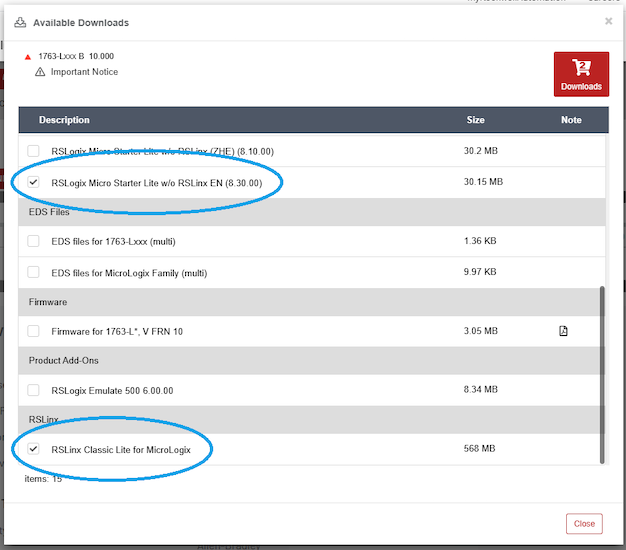
Task: Click the 'RSLinx Classic Lite for MicroLogix' label
Action: pyautogui.click(x=121, y=450)
